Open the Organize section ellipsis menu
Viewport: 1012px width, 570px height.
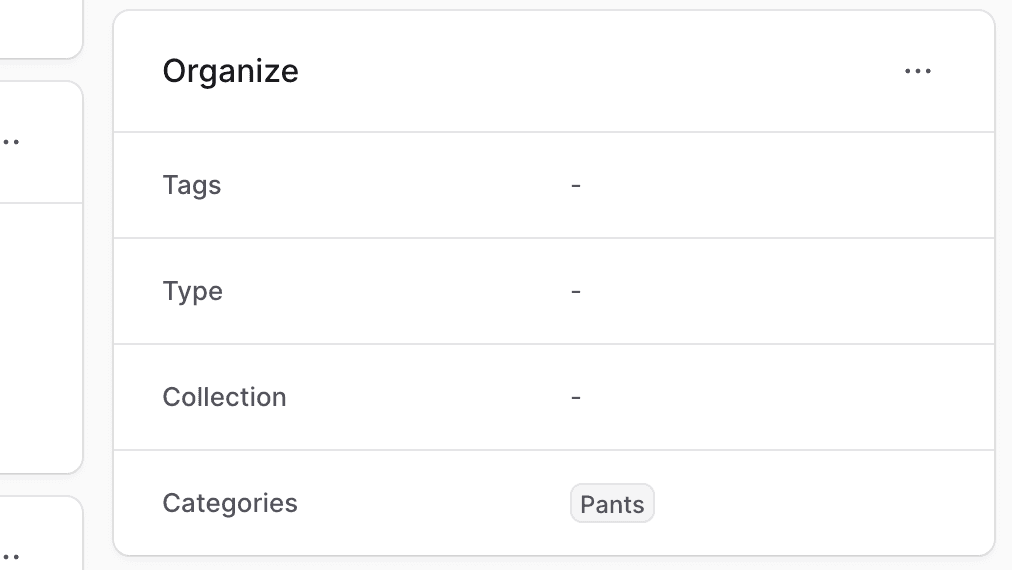tap(917, 71)
